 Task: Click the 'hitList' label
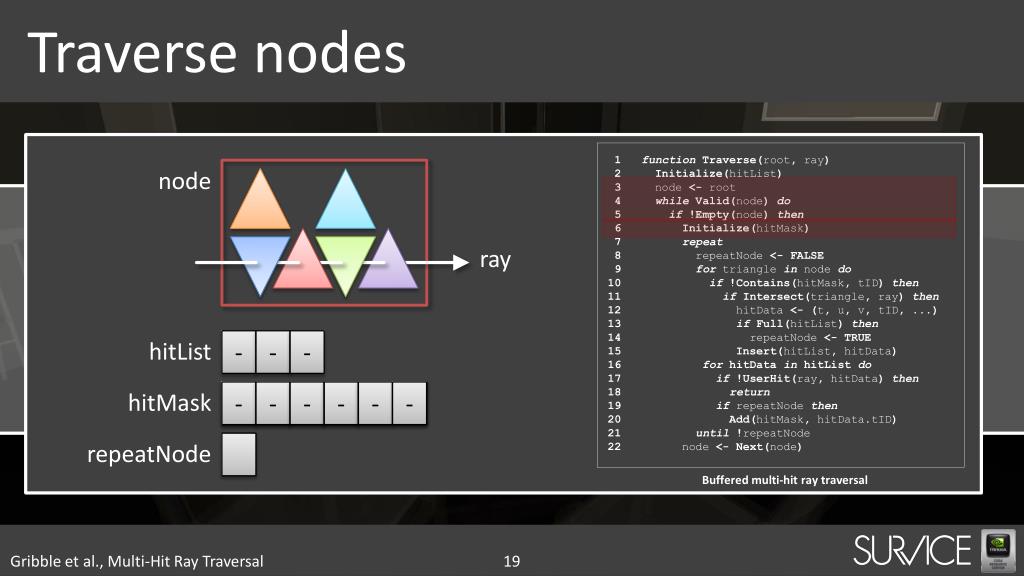pos(180,351)
